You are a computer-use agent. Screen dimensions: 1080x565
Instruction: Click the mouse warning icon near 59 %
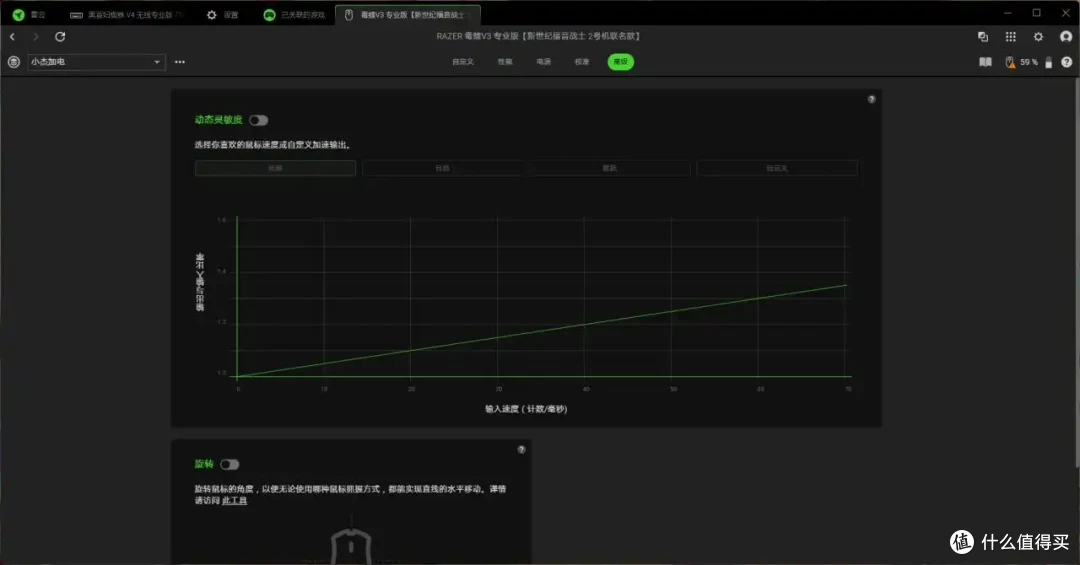(x=1010, y=62)
